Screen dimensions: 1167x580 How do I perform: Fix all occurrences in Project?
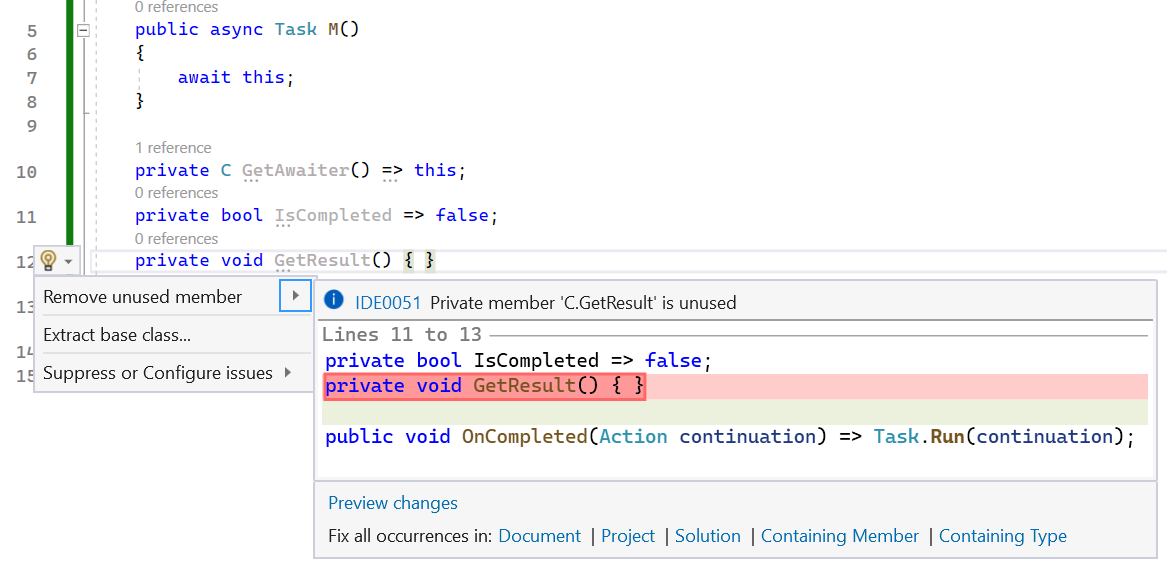tap(627, 536)
